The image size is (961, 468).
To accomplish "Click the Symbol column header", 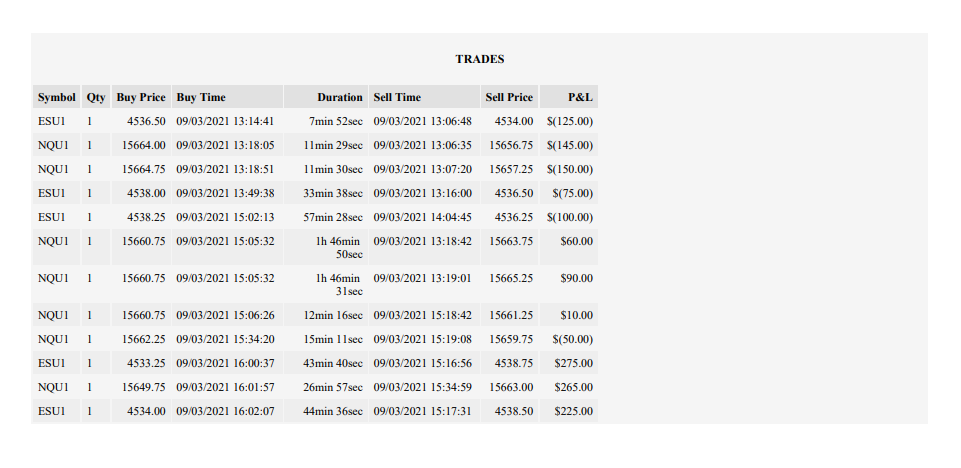I will point(56,97).
